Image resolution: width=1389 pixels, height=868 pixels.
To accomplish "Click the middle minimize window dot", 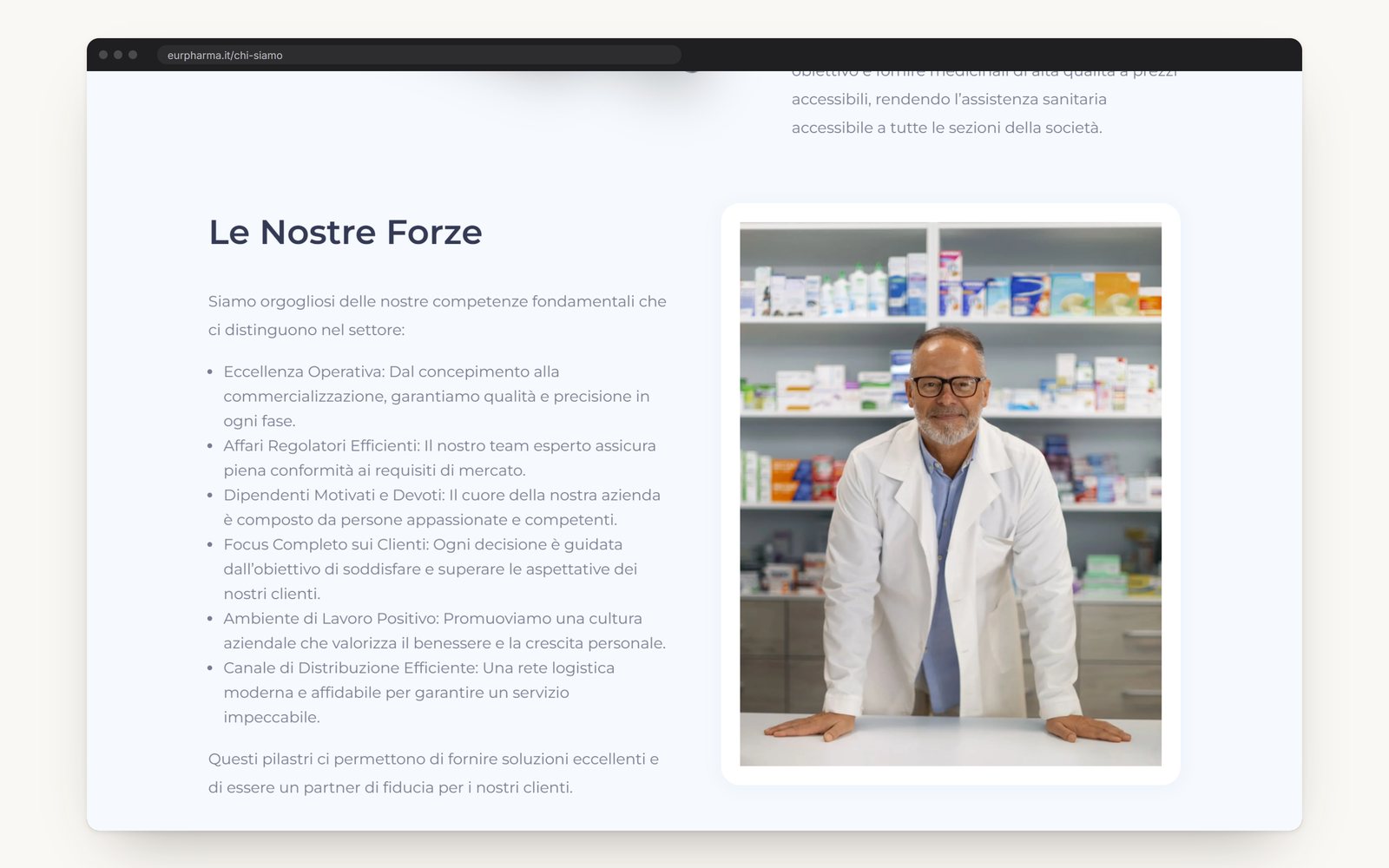I will (118, 55).
